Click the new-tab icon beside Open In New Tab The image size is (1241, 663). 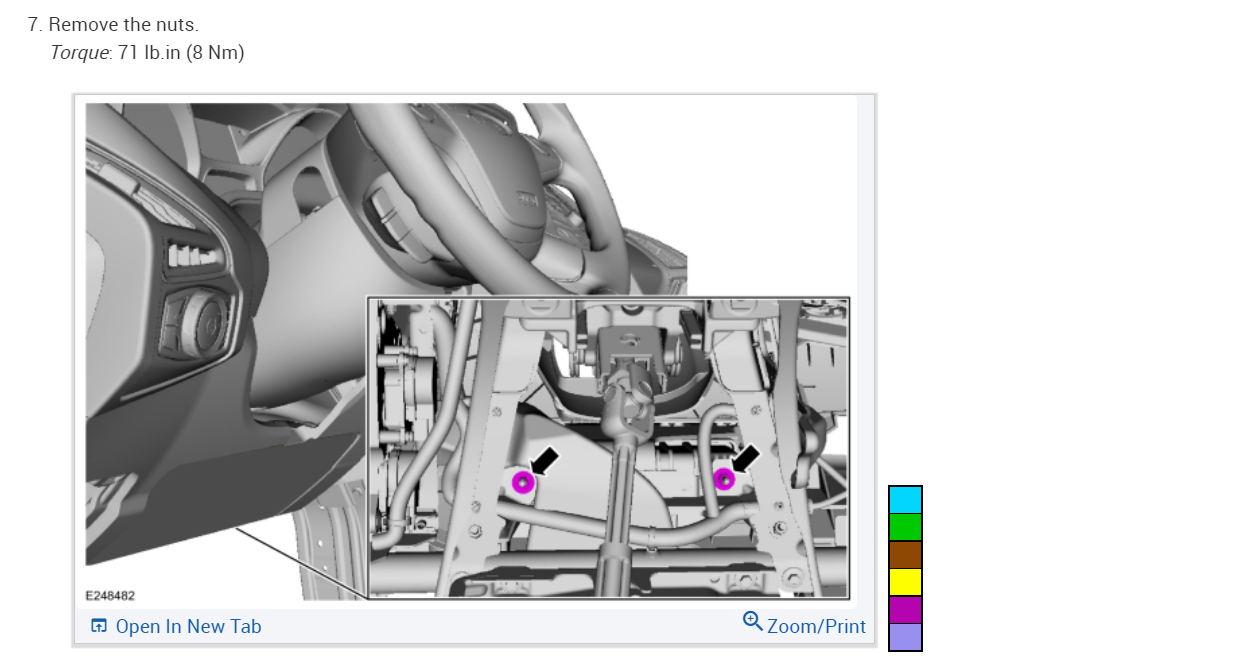(99, 627)
